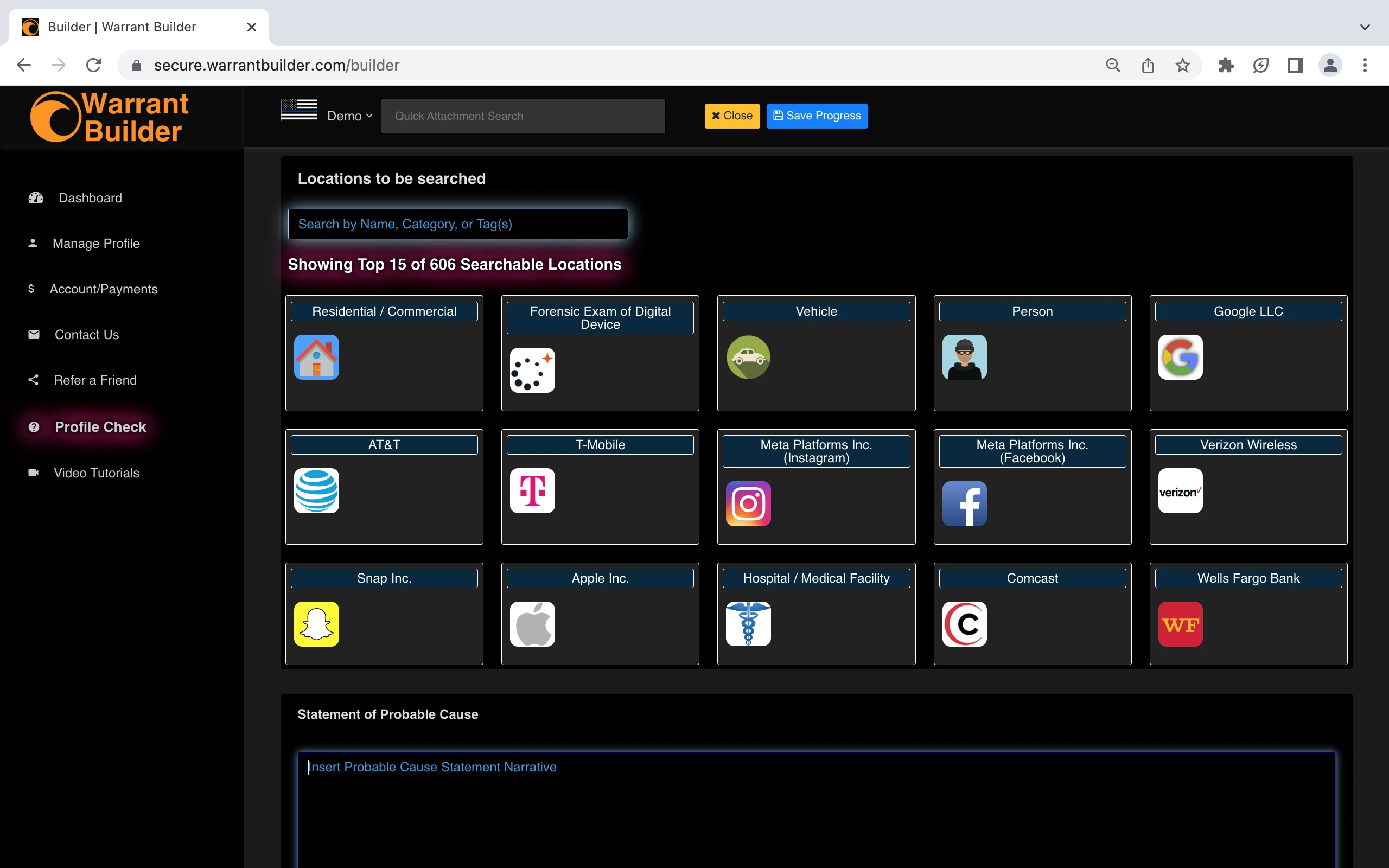This screenshot has height=868, width=1389.
Task: Select the Verizon logo icon
Action: click(1180, 491)
